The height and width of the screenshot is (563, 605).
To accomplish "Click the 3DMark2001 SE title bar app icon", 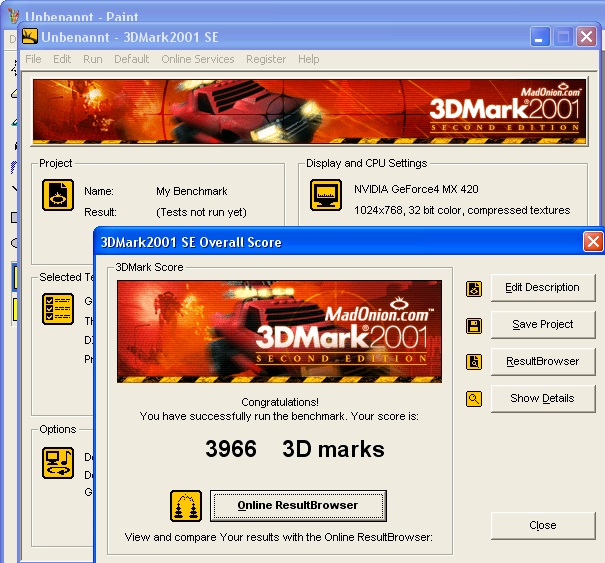I will (x=30, y=37).
